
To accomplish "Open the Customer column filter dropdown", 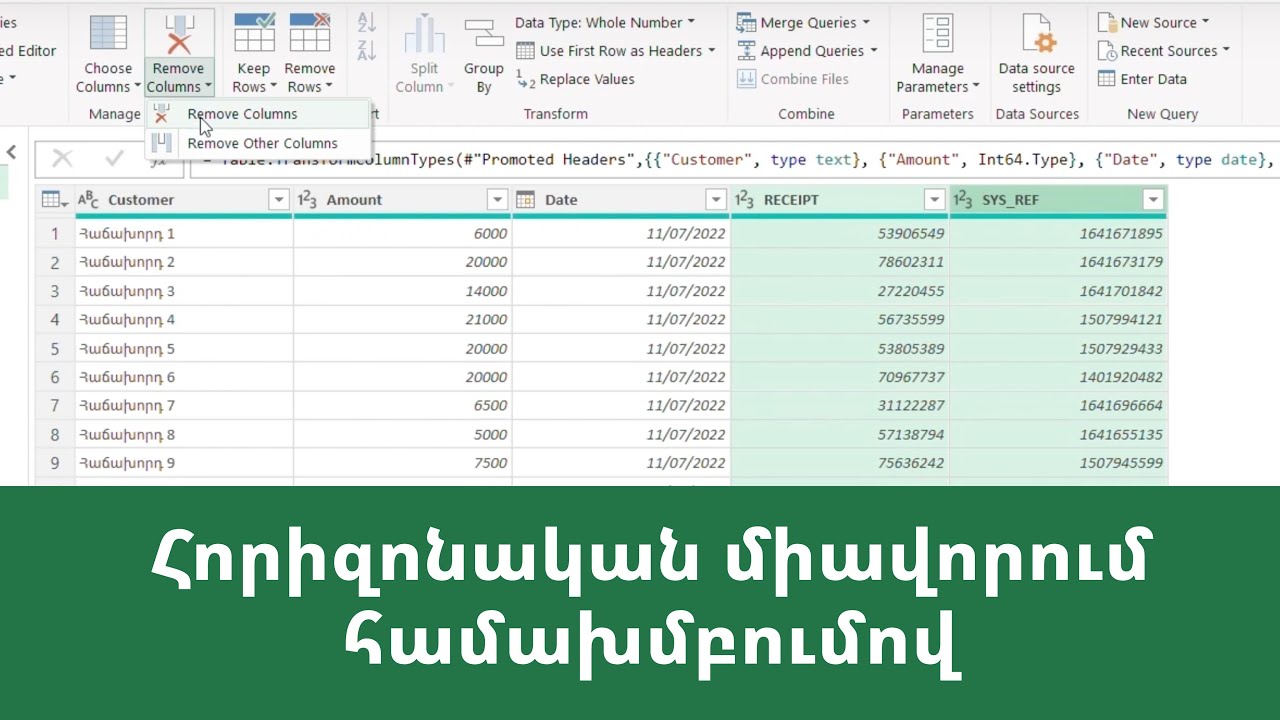I will pyautogui.click(x=279, y=200).
